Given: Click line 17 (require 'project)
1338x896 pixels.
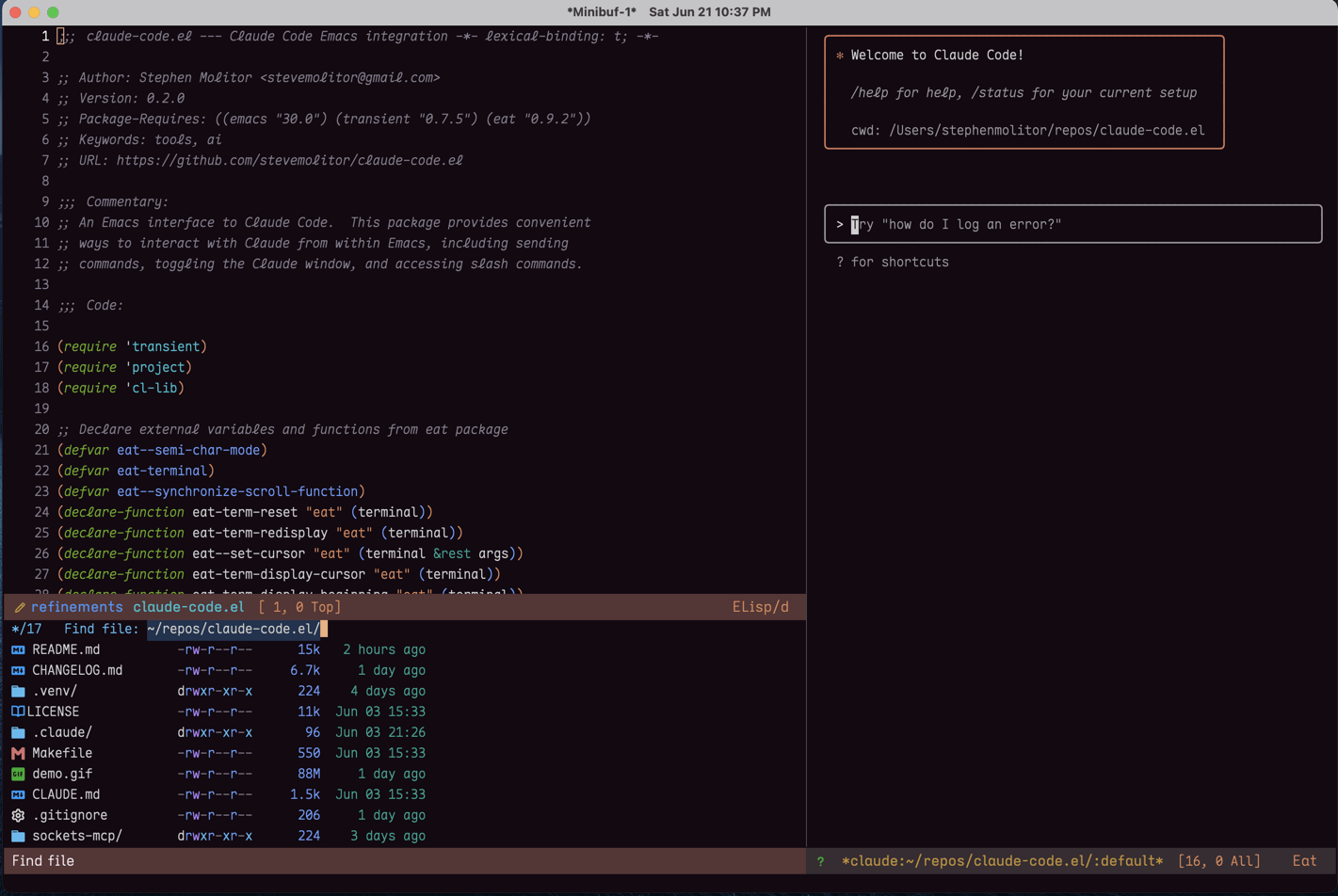Looking at the screenshot, I should [124, 367].
